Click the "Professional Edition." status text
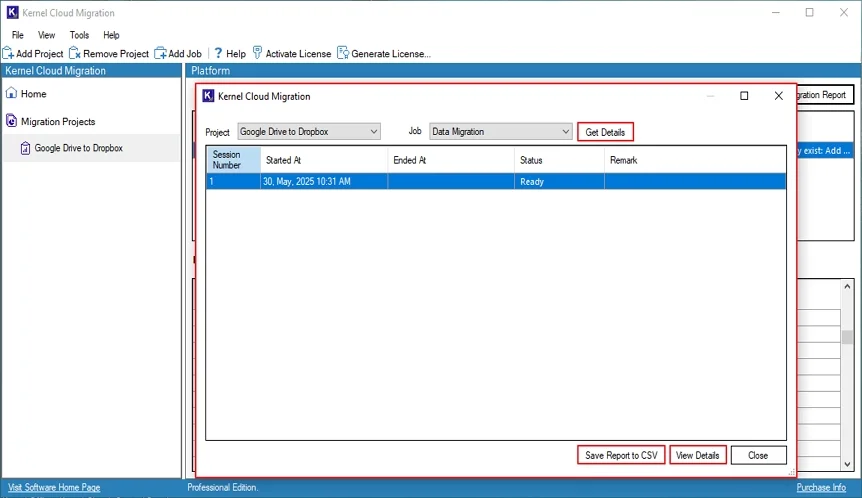The image size is (862, 498). click(223, 487)
